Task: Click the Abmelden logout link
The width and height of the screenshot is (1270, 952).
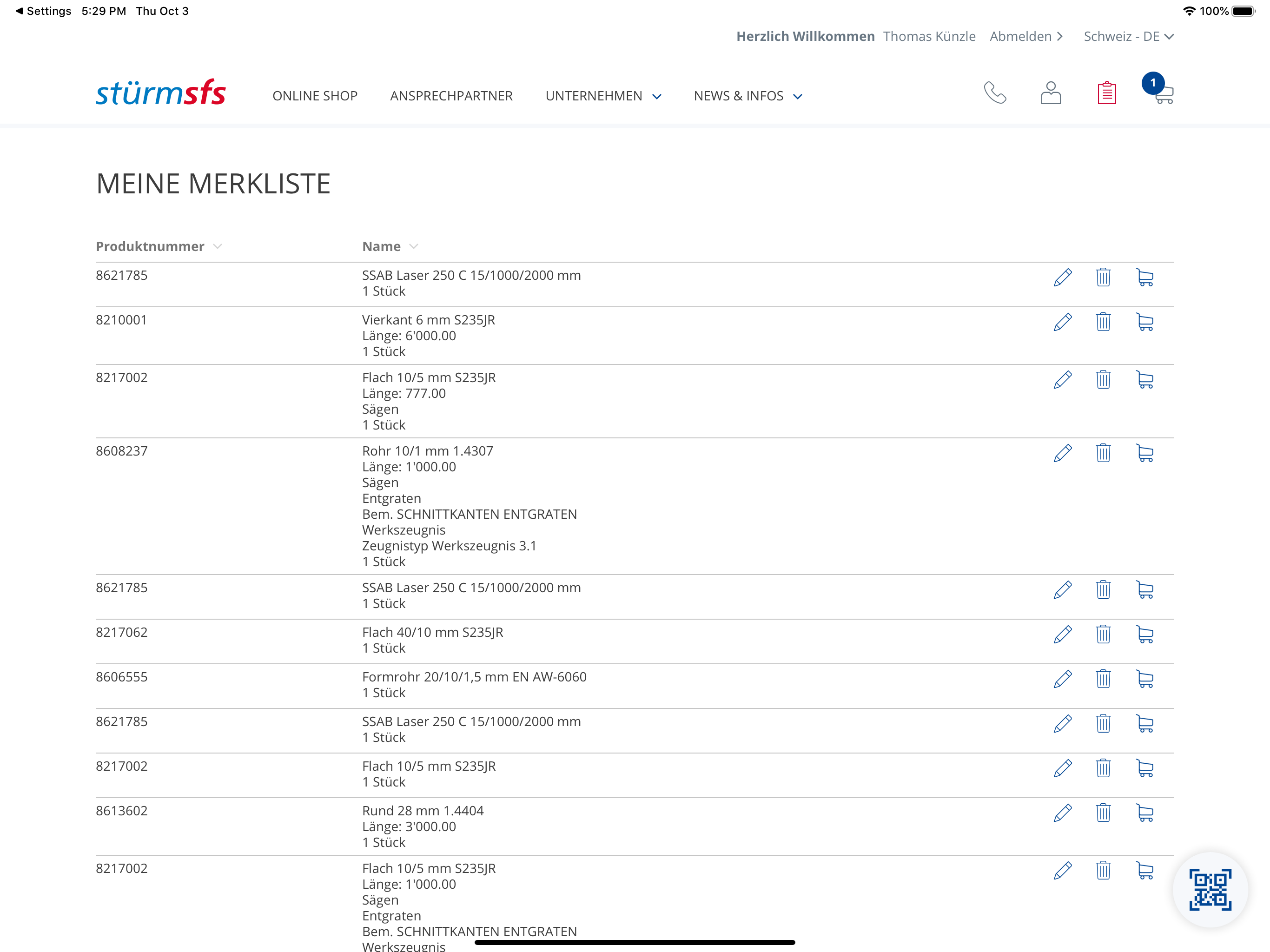Action: [x=1026, y=36]
